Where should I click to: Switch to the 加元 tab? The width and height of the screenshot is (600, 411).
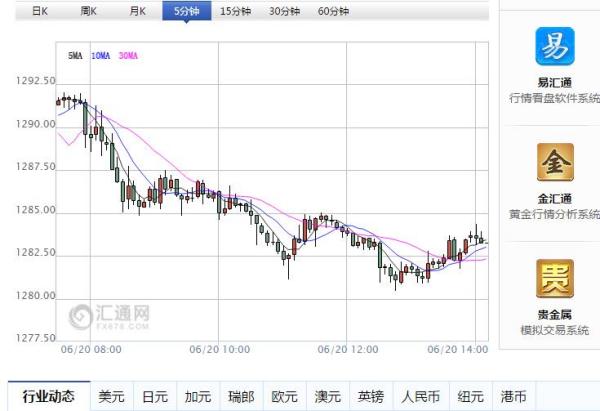point(198,396)
